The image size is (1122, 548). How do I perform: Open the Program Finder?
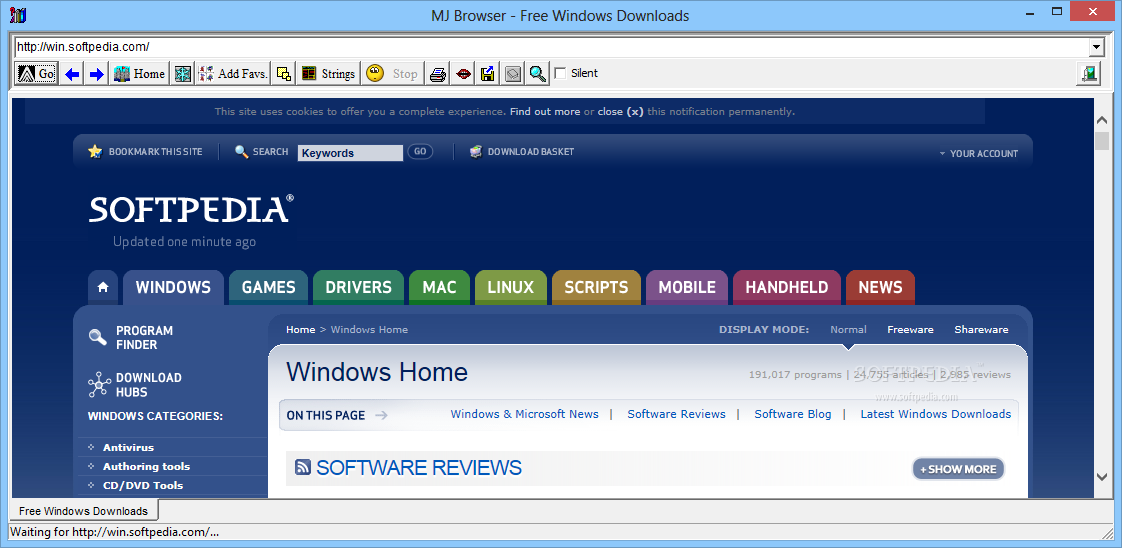pos(131,338)
